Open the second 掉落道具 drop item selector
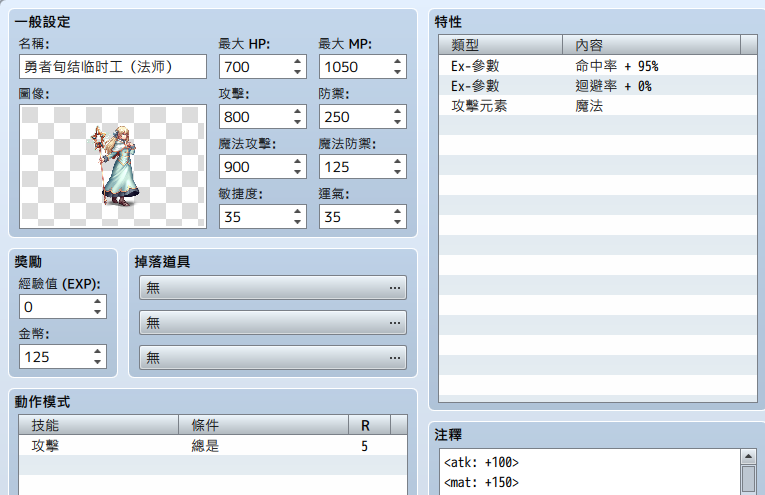The width and height of the screenshot is (765, 495). coord(273,323)
